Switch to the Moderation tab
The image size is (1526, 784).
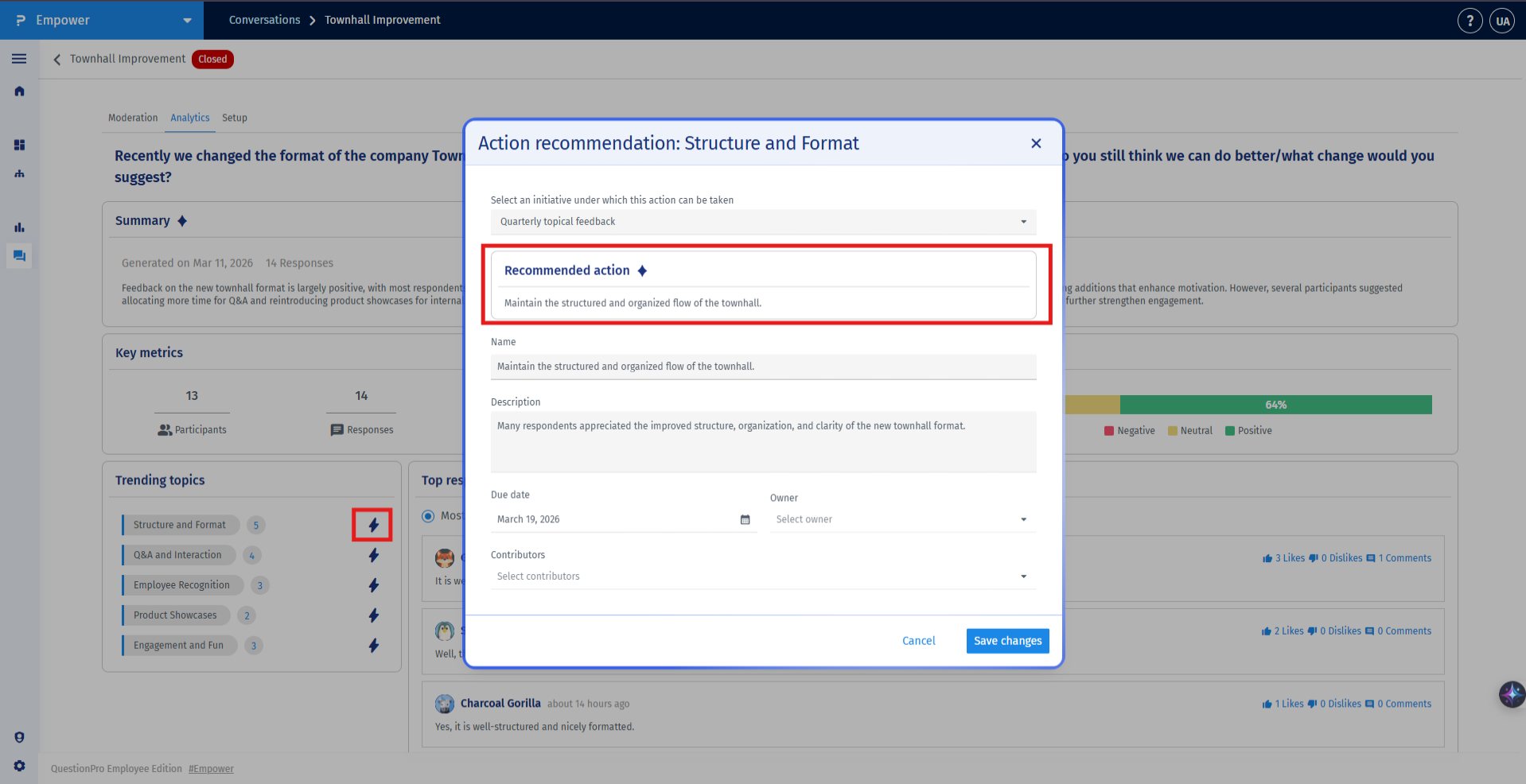point(133,118)
